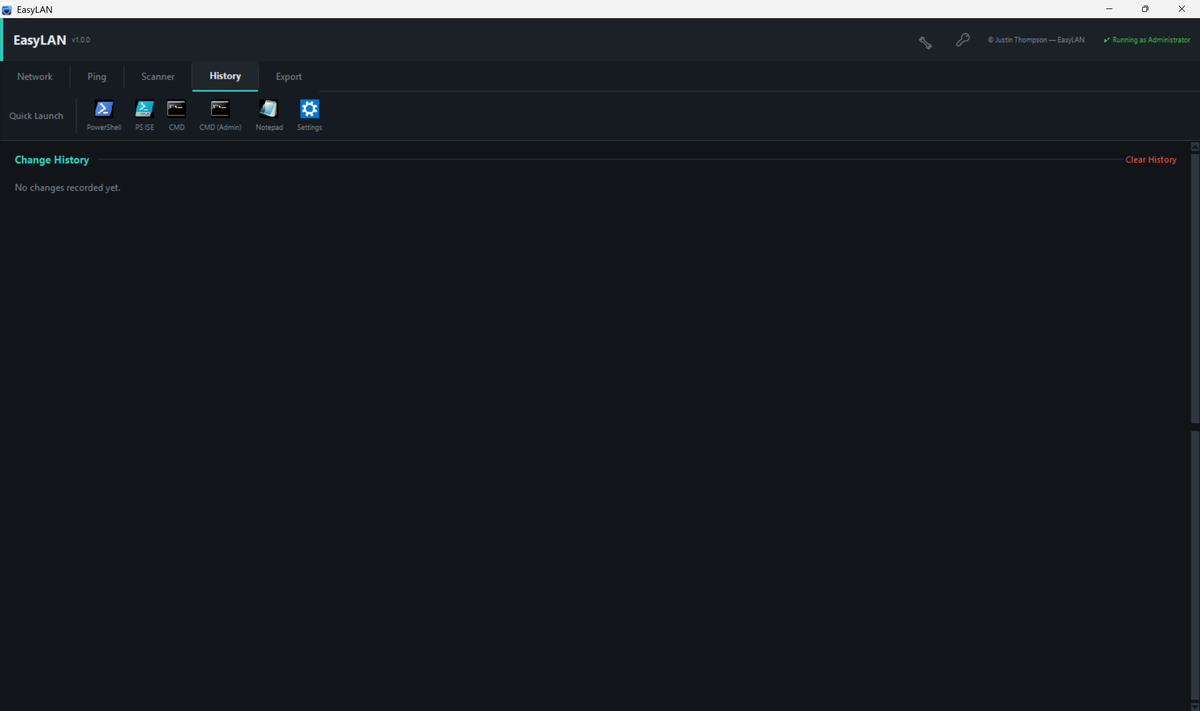
Task: Click the 'Change History' heading
Action: click(52, 160)
